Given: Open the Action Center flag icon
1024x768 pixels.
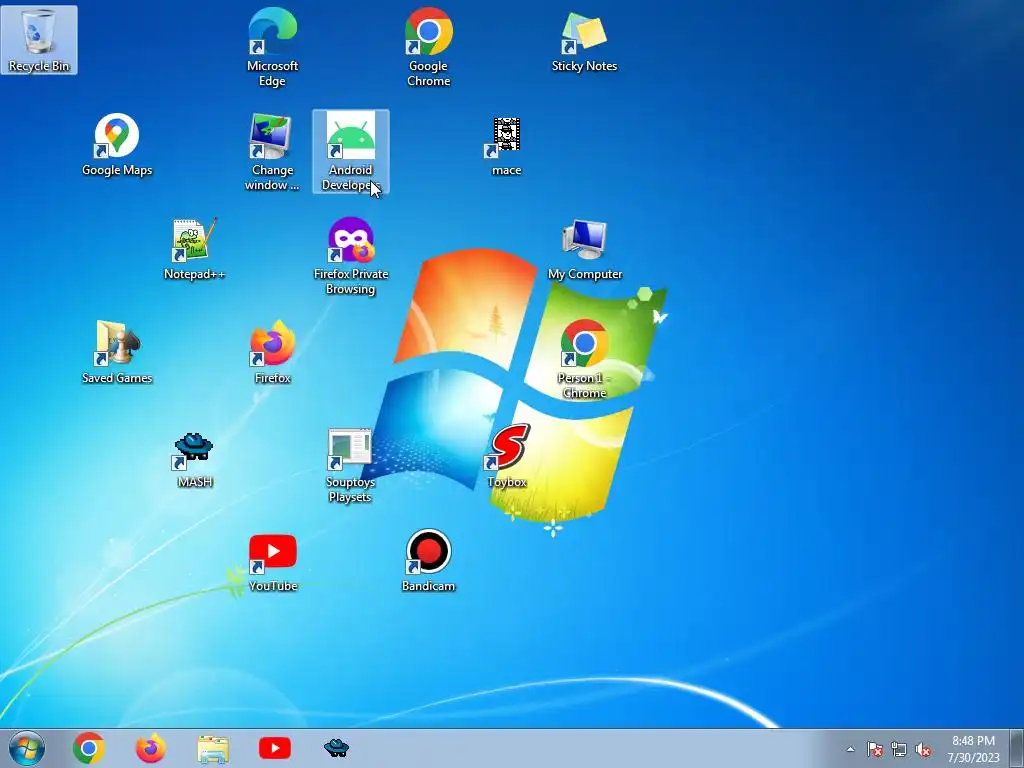Looking at the screenshot, I should pyautogui.click(x=875, y=749).
